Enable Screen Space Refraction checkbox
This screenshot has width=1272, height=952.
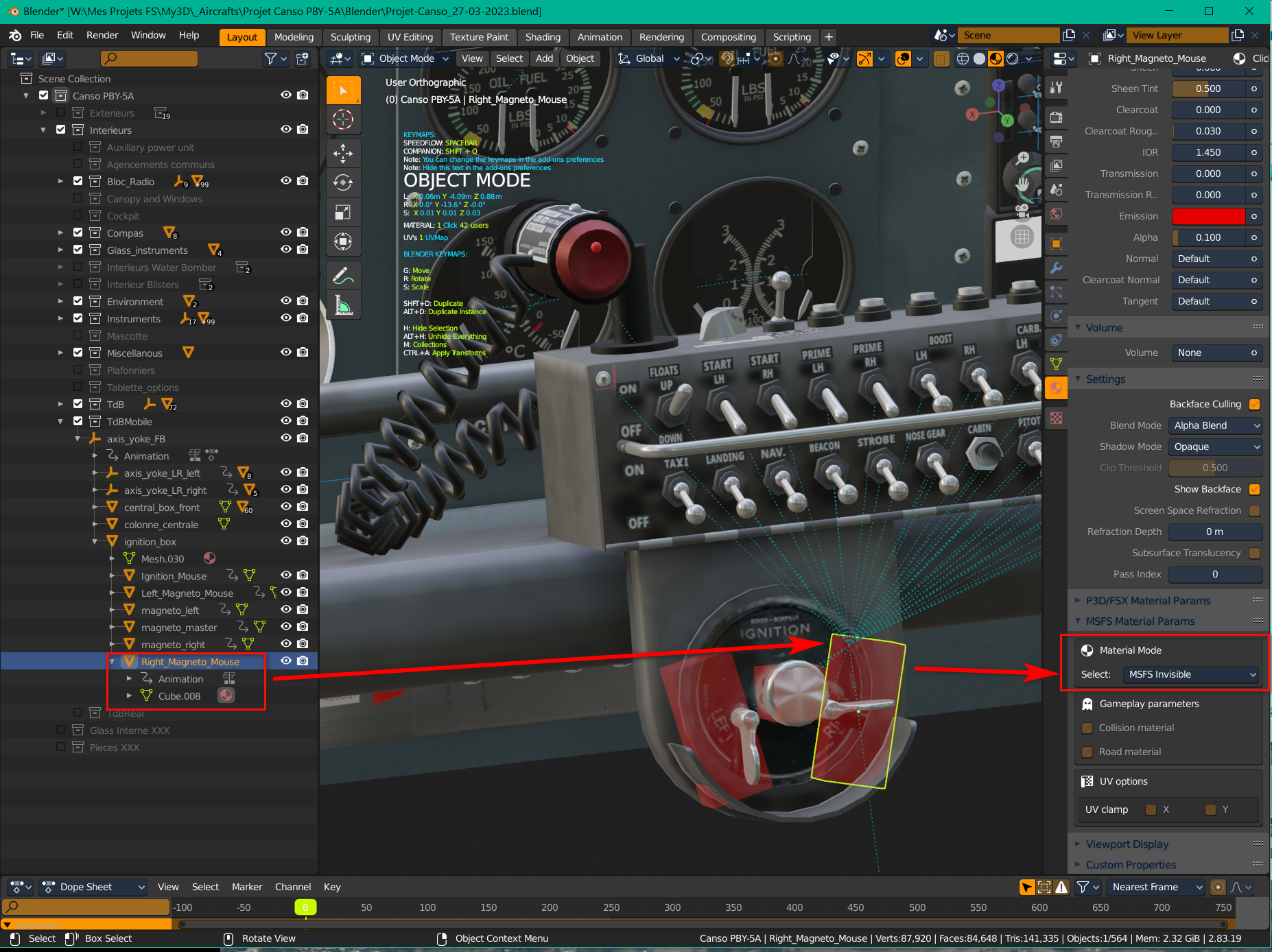[x=1255, y=511]
